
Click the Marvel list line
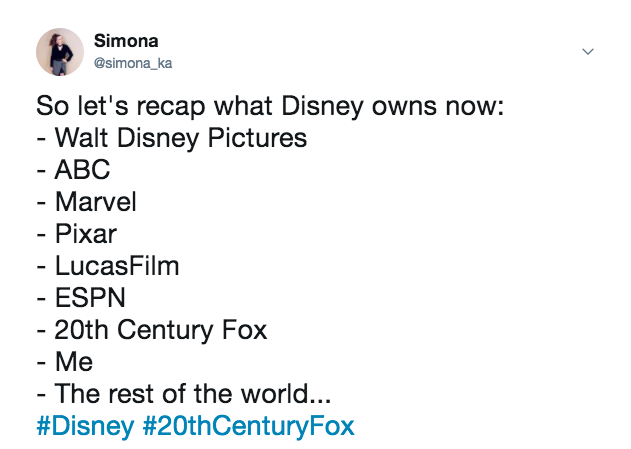pos(87,202)
